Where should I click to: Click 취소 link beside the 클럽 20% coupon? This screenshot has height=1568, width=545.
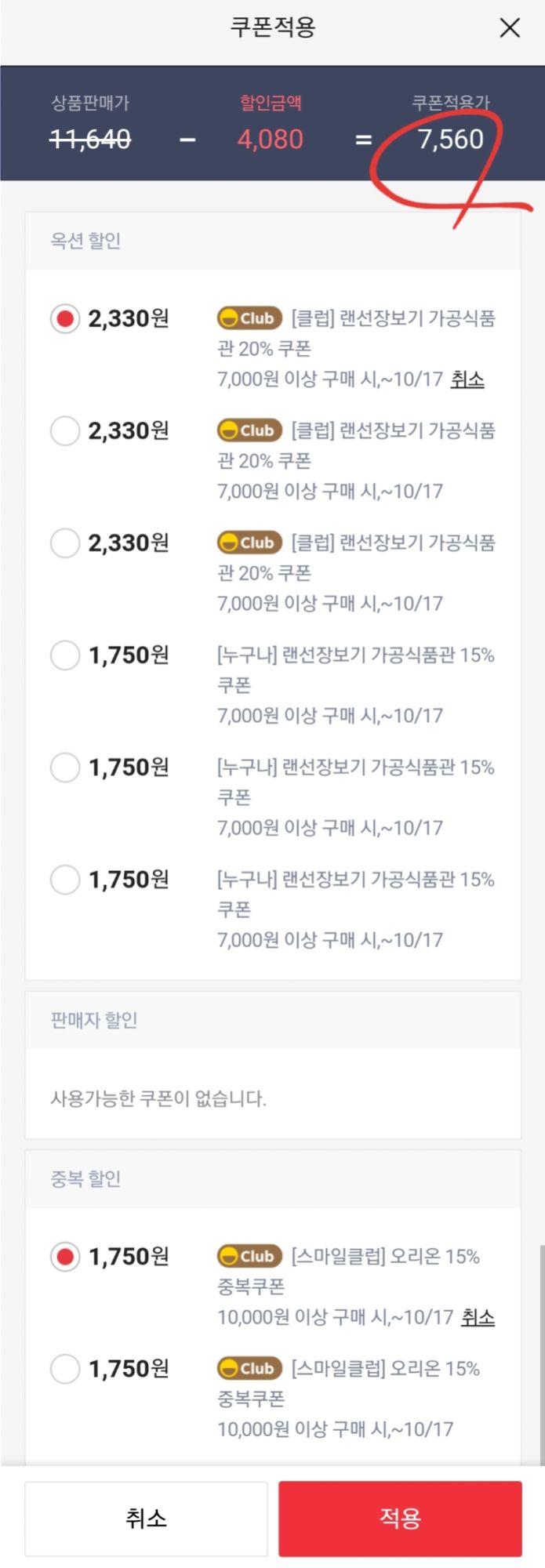pos(467,379)
